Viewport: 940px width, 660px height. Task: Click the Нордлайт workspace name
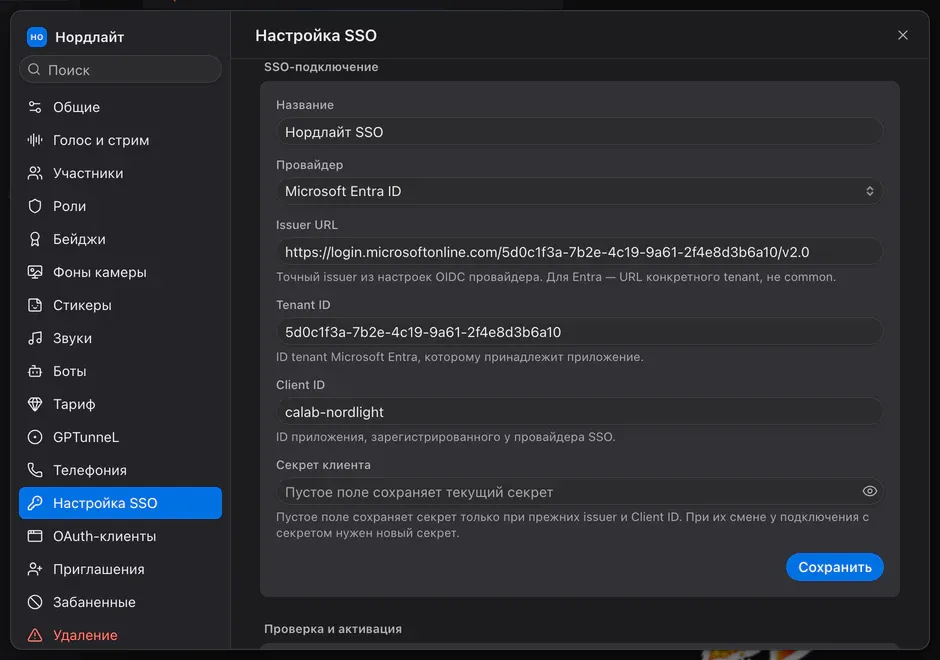coord(89,37)
